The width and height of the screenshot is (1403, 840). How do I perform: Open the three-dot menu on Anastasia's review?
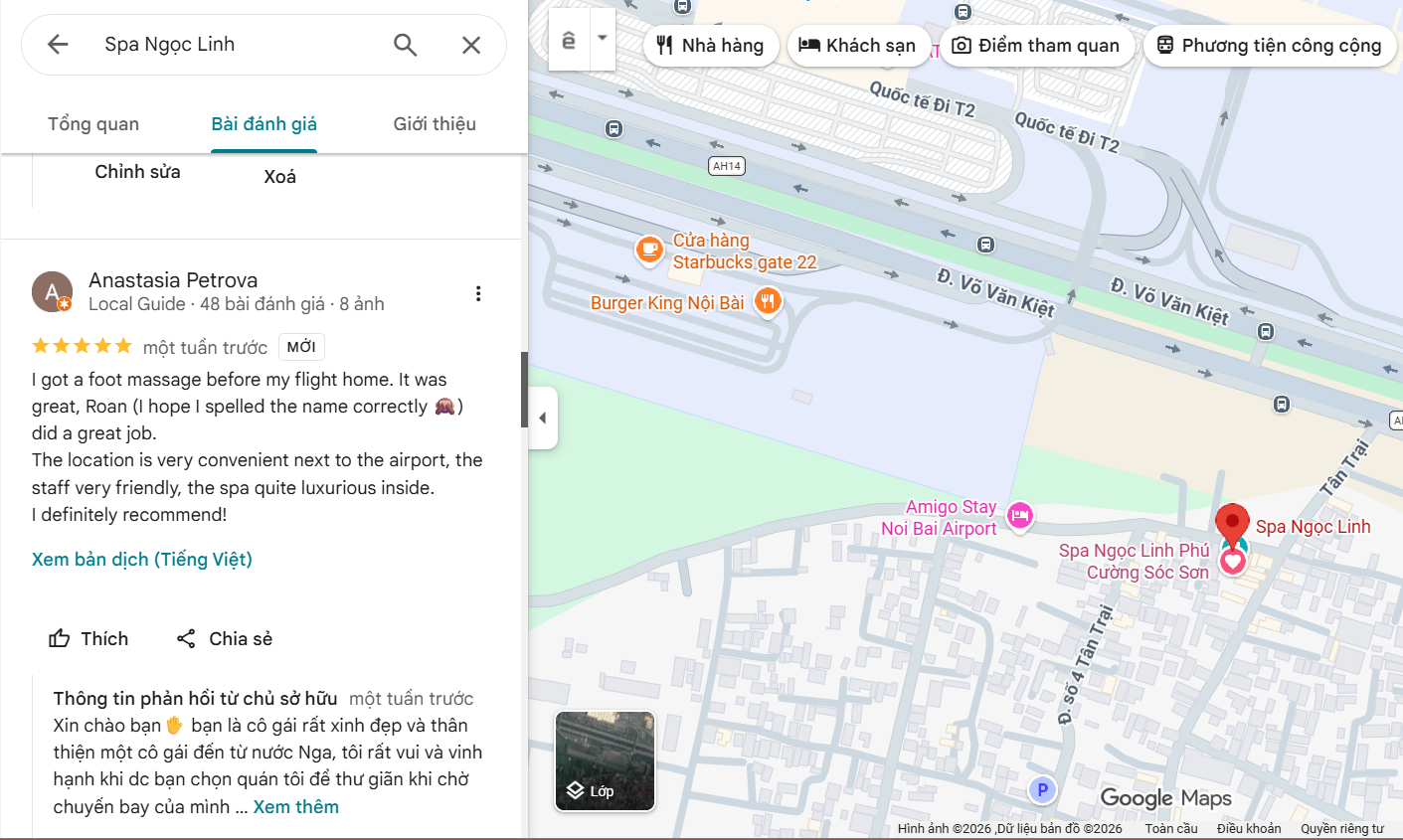(x=478, y=292)
